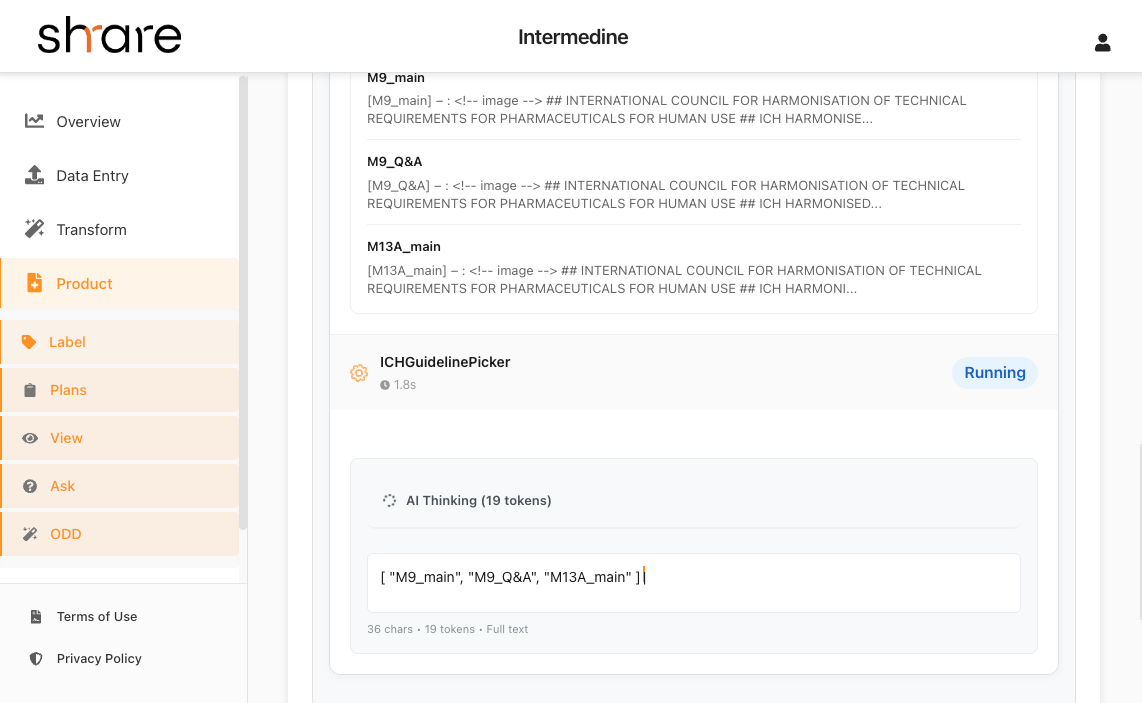Screen dimensions: 1142x703
Task: Click the blue Running status button
Action: pos(994,372)
